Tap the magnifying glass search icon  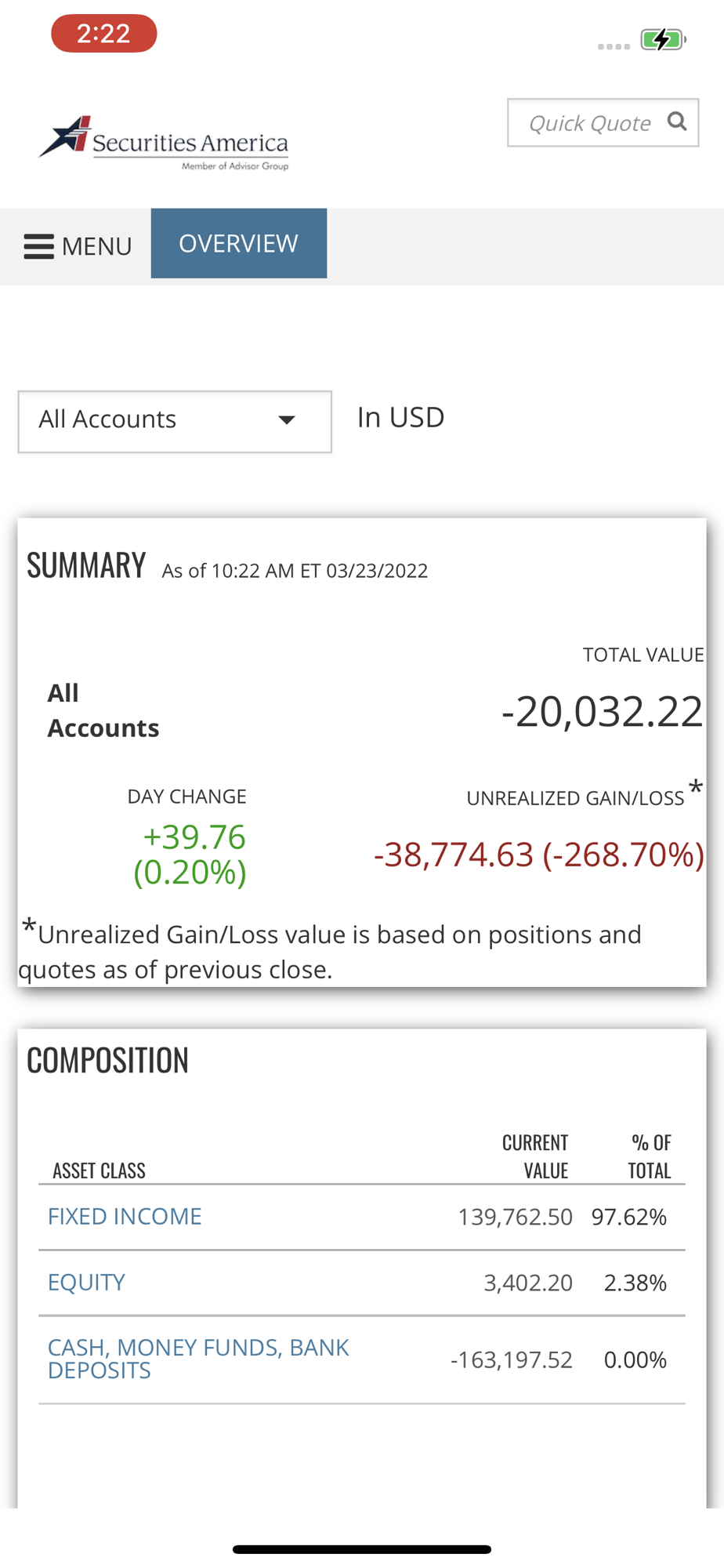(x=676, y=122)
